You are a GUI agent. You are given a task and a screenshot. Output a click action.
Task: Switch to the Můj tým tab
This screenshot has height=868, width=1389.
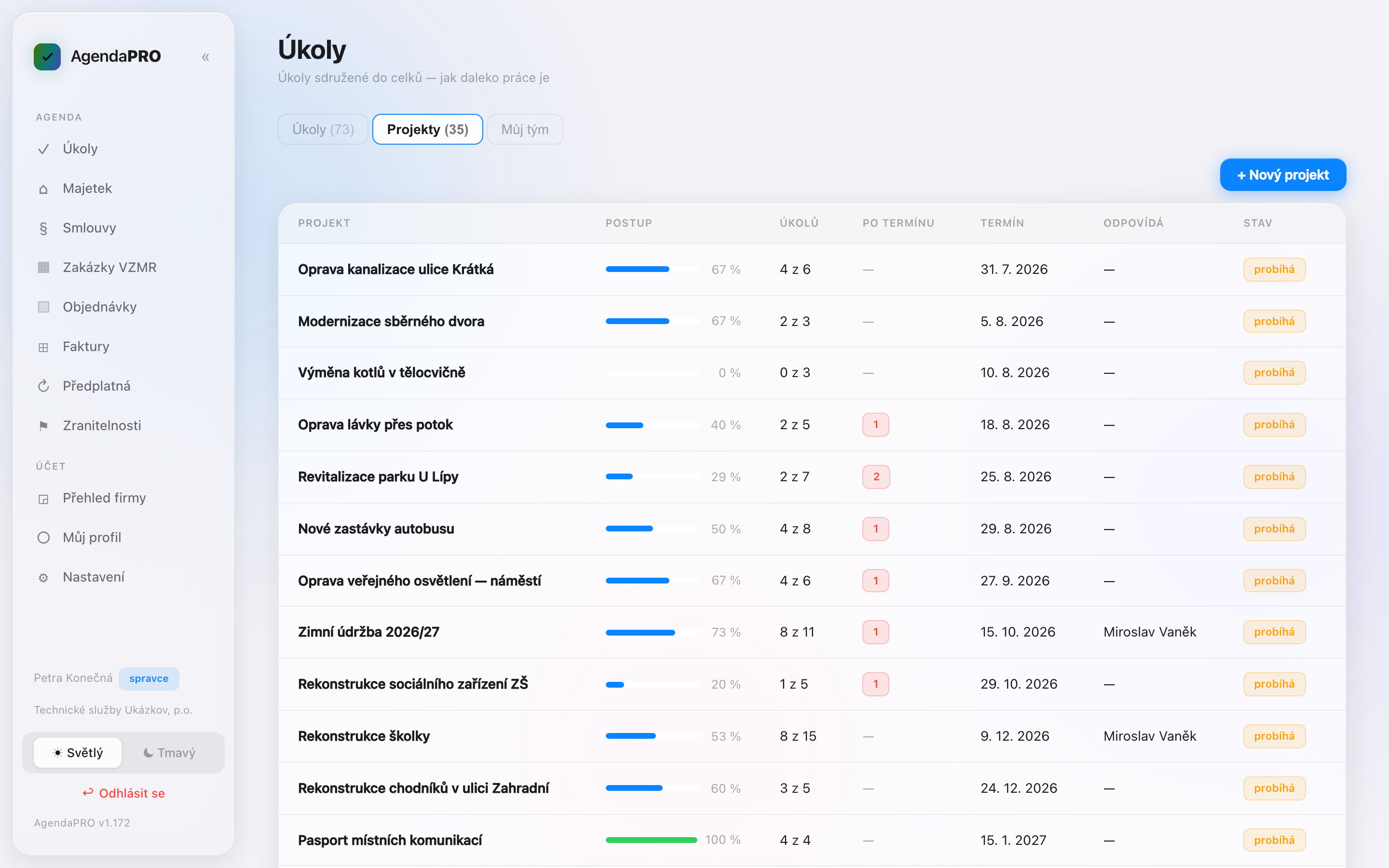pos(525,129)
